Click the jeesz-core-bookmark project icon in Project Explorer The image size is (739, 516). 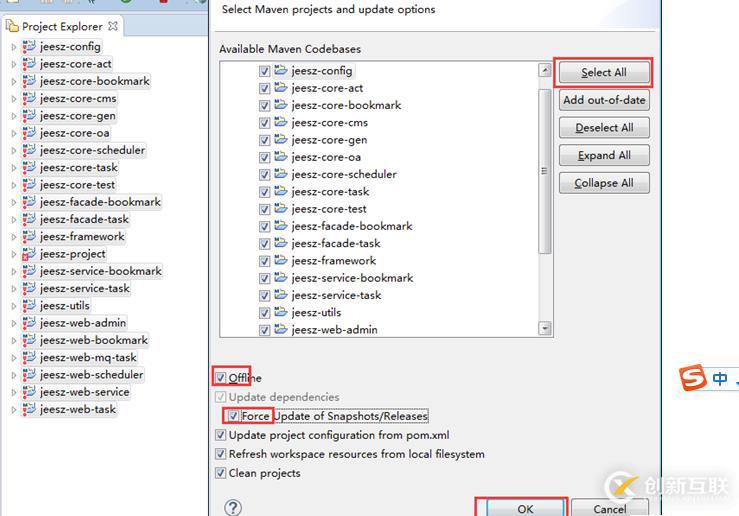(29, 81)
